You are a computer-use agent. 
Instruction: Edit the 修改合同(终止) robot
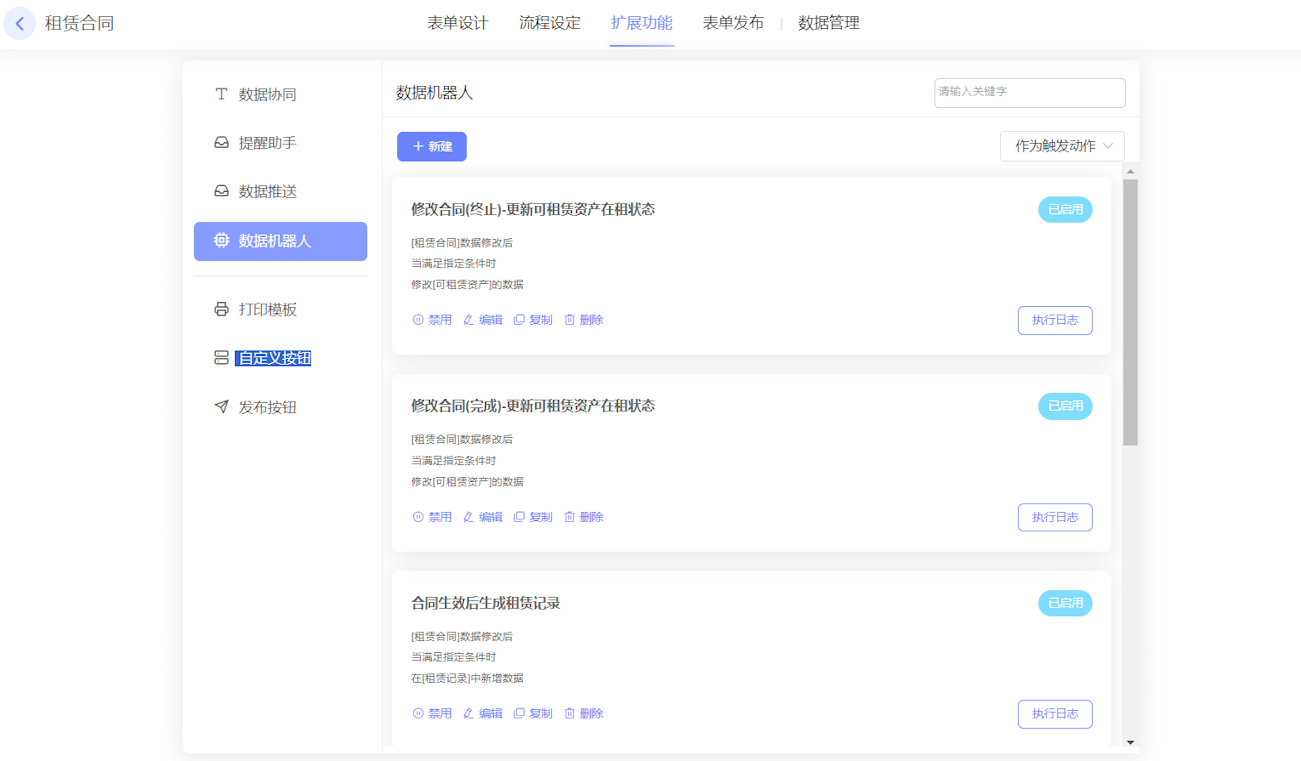(x=483, y=320)
